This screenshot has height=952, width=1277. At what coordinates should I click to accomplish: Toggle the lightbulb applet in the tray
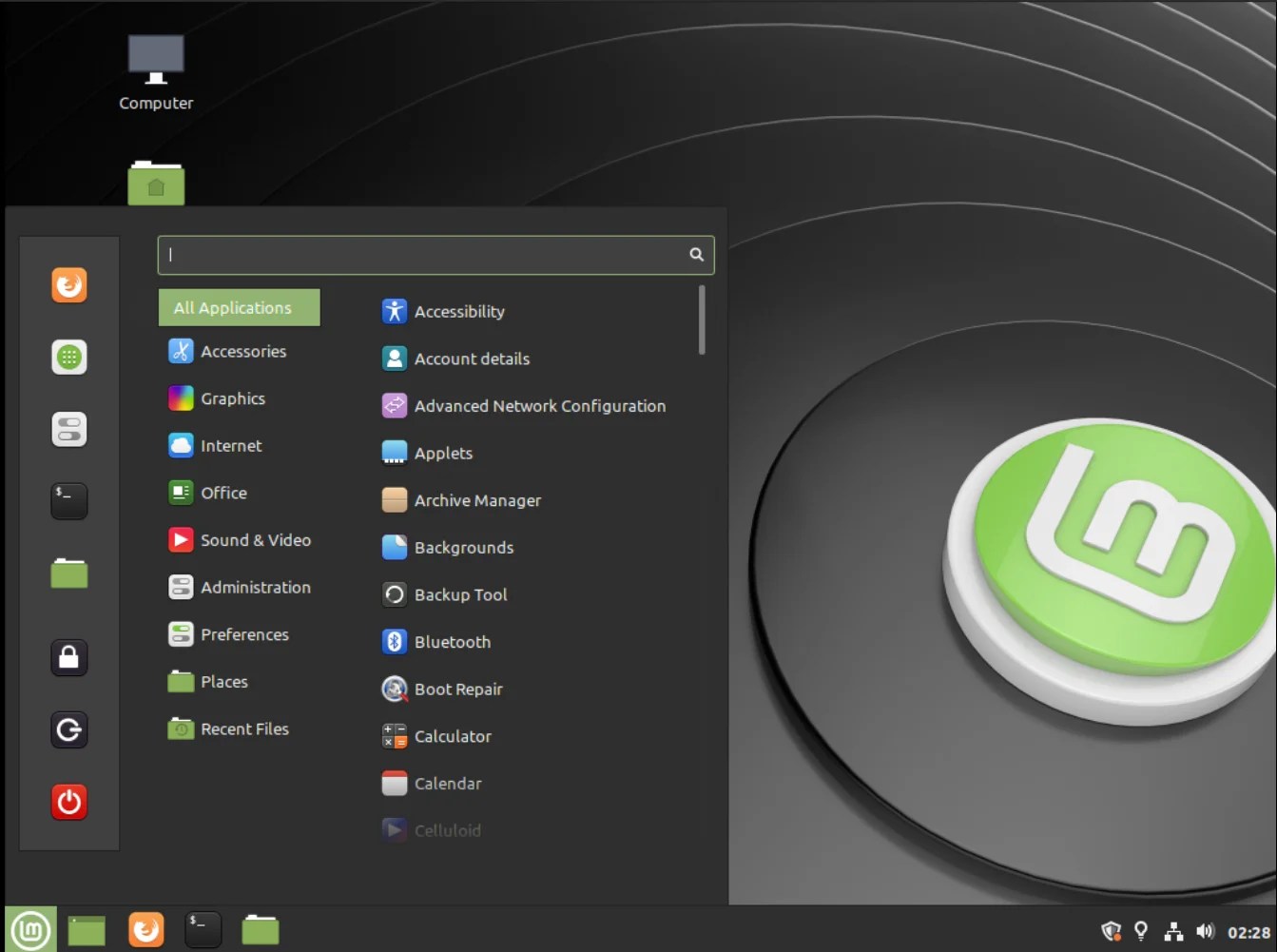click(1141, 930)
